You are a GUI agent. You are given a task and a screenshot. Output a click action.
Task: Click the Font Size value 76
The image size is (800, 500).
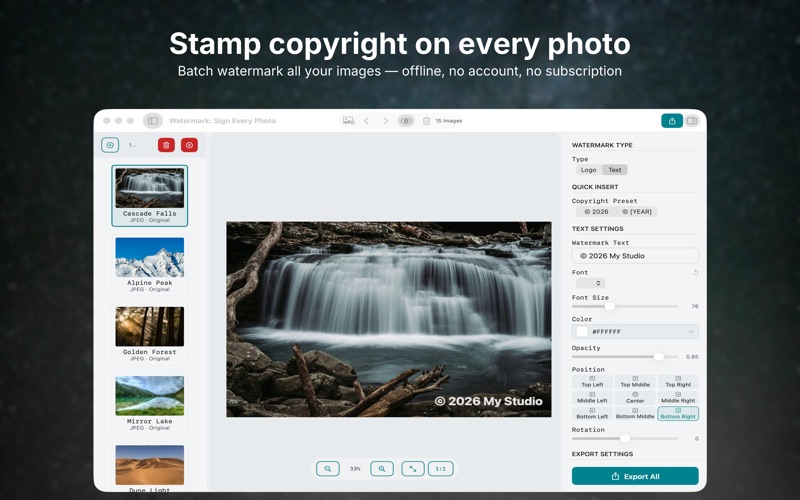694,307
